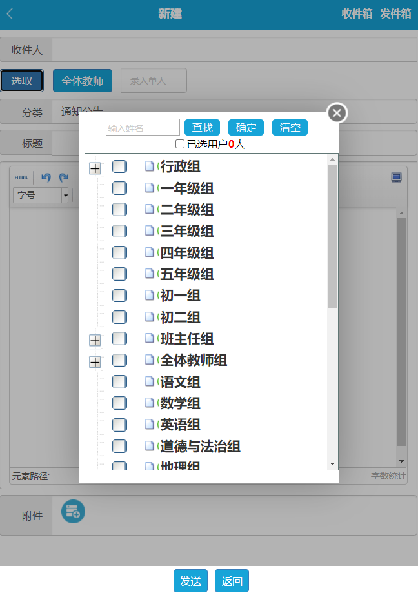Check the 二年级组 checkbox

[119, 209]
